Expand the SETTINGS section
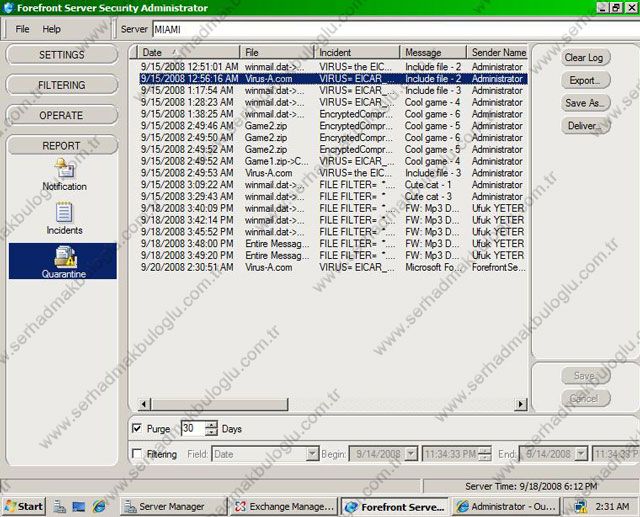This screenshot has width=640, height=517. point(62,55)
